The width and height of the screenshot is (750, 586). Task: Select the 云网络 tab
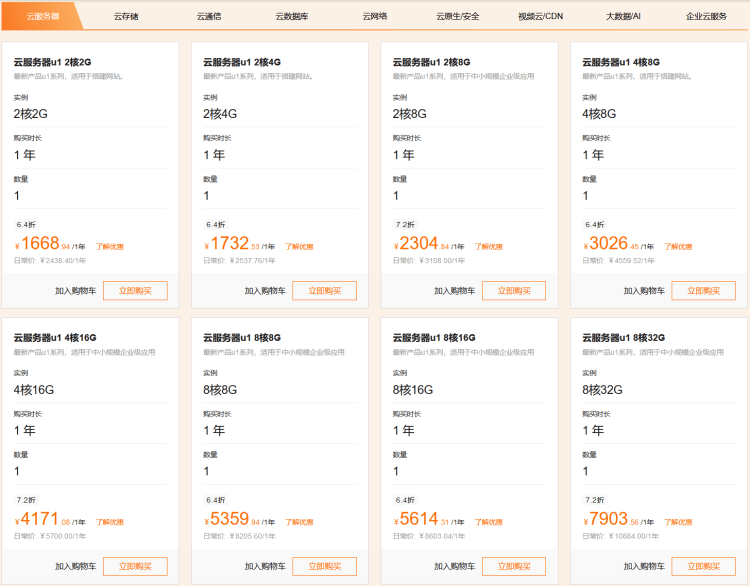[375, 16]
